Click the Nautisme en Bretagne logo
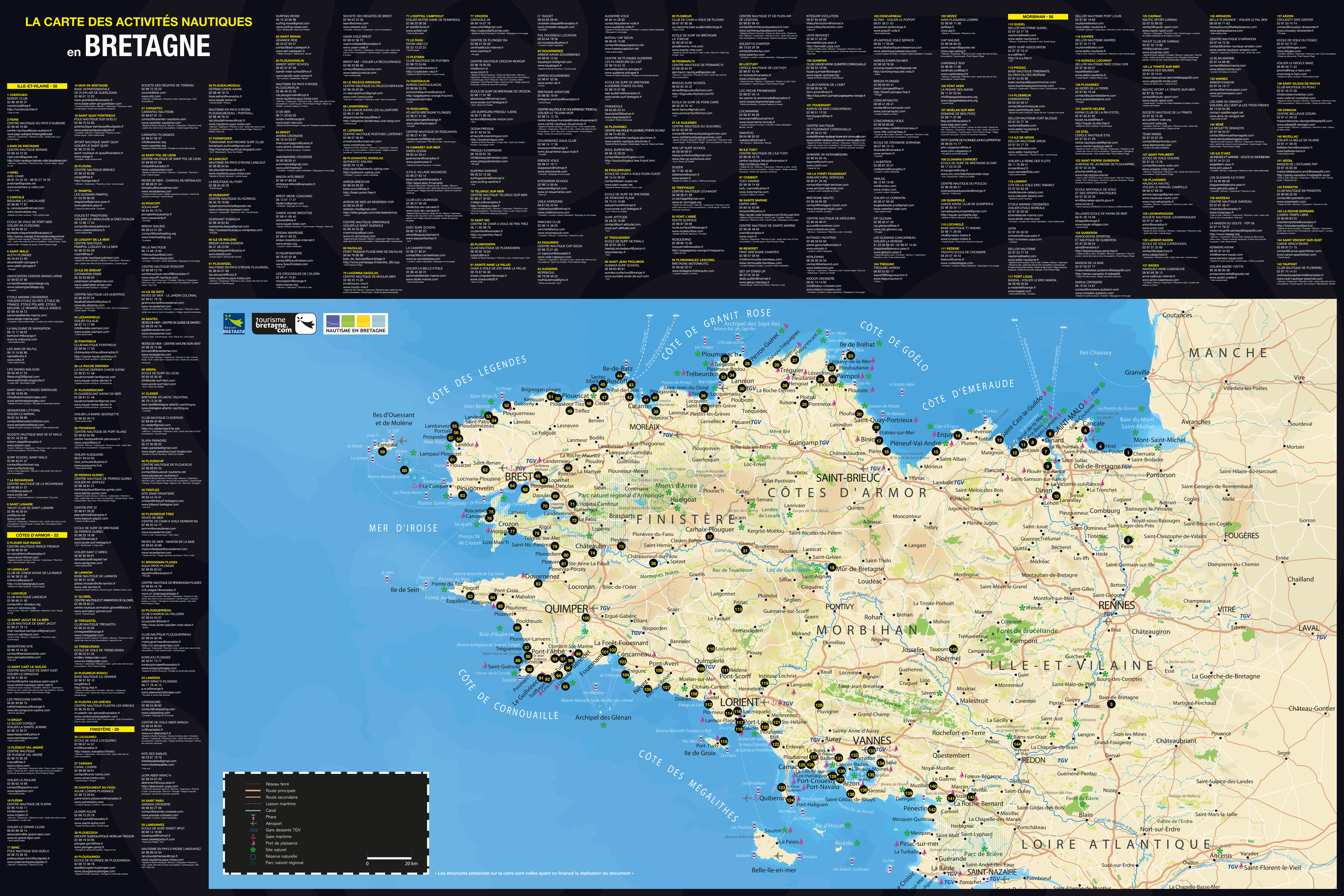The height and width of the screenshot is (896, 1344). click(x=355, y=323)
